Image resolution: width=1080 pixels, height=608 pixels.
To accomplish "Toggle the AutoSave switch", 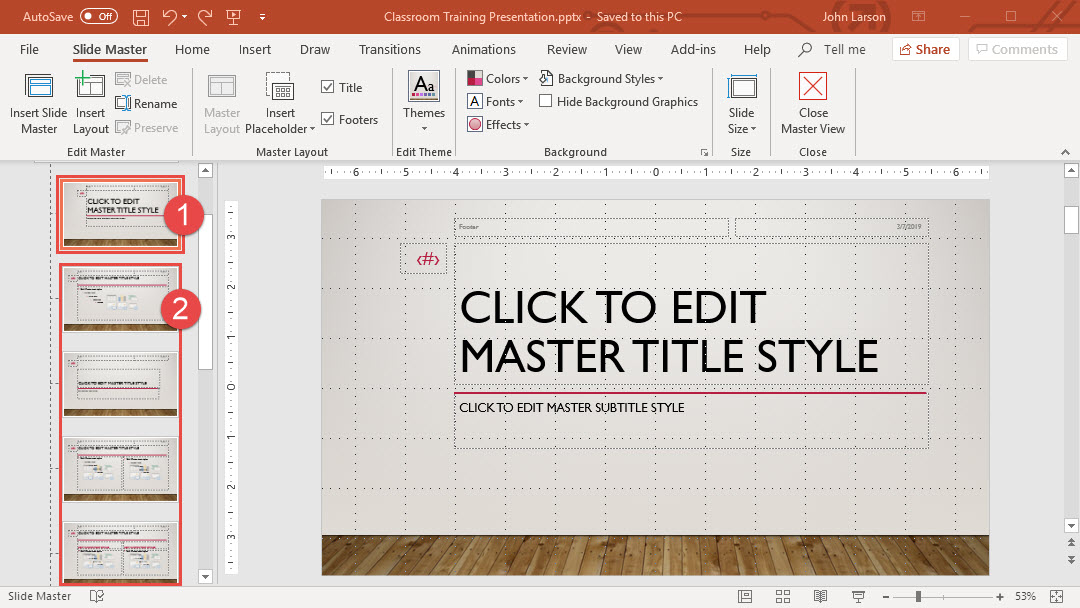I will click(x=98, y=17).
